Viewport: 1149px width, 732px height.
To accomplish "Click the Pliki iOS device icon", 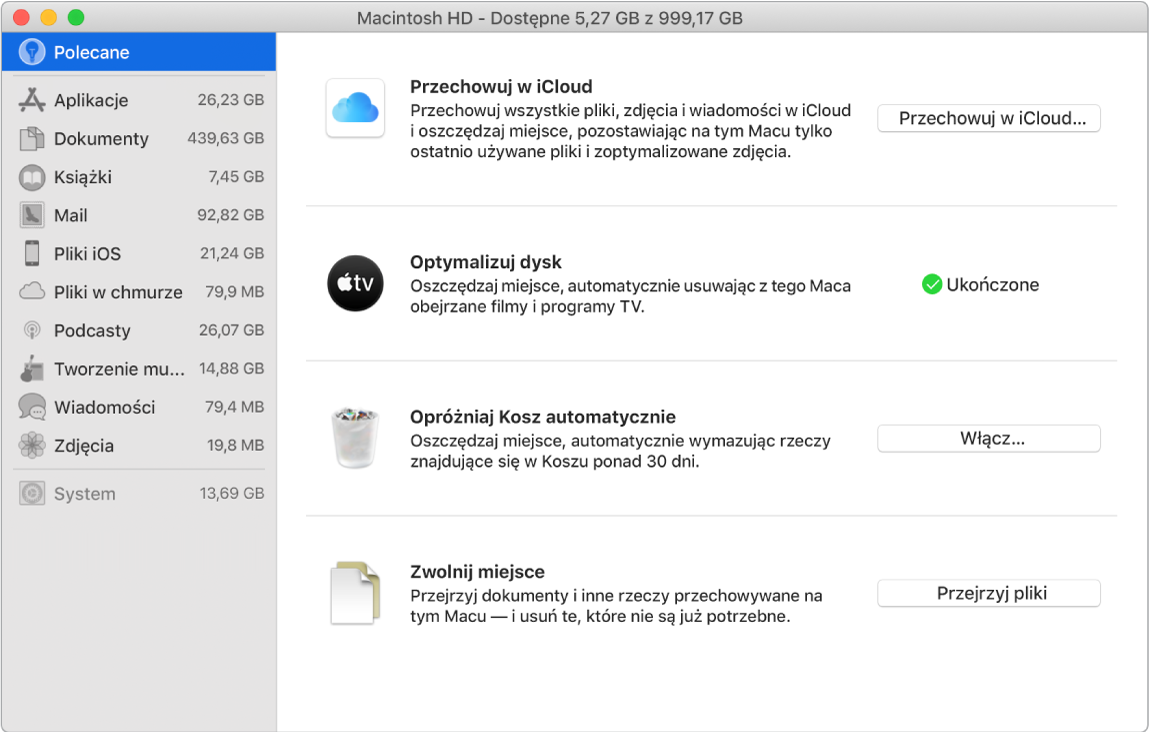I will [30, 253].
